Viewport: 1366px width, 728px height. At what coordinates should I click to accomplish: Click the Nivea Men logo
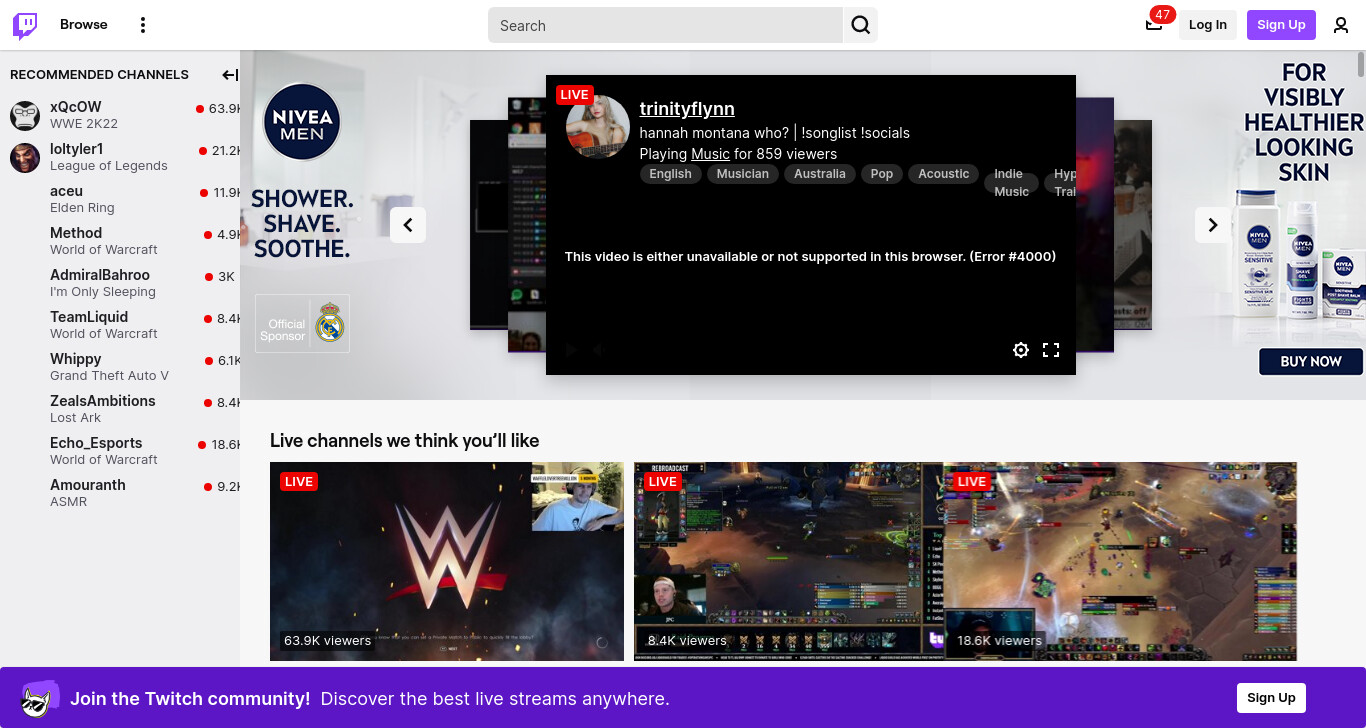pos(302,122)
